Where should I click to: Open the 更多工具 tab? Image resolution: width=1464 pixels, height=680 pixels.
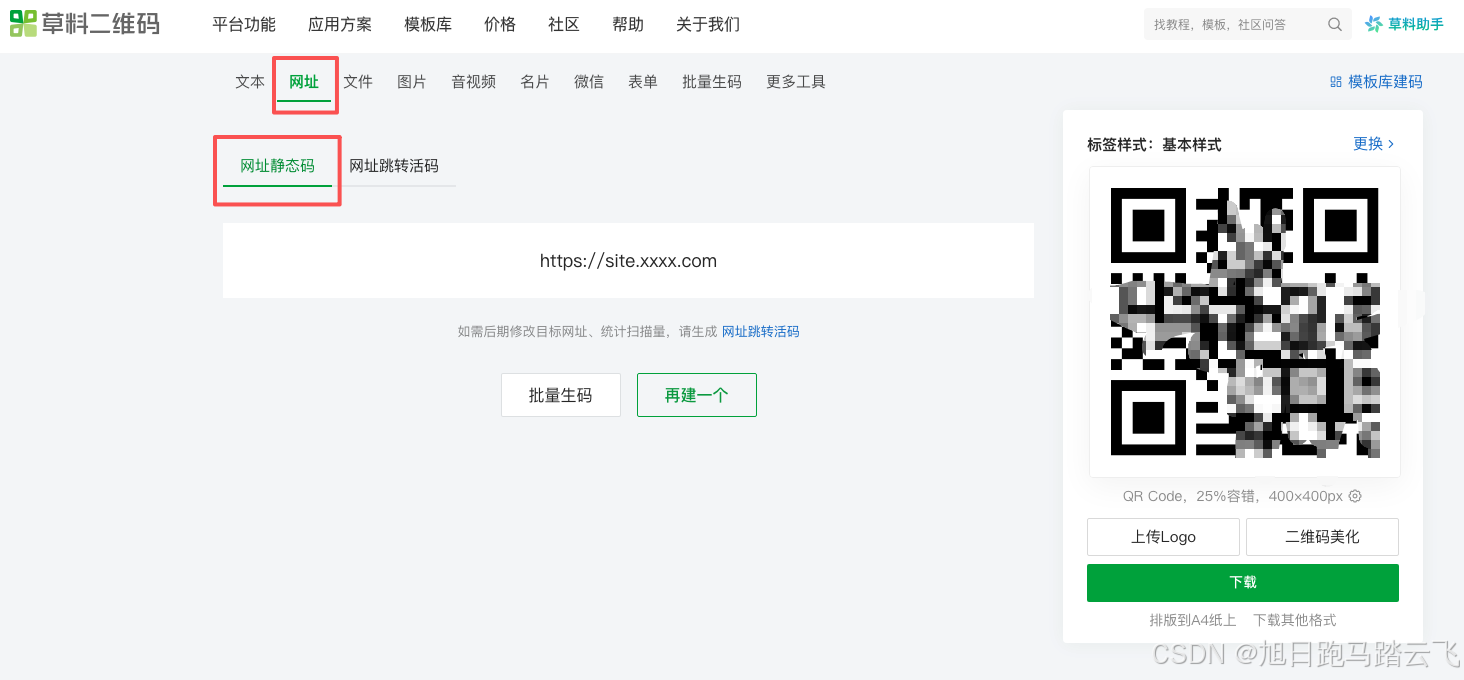(796, 82)
